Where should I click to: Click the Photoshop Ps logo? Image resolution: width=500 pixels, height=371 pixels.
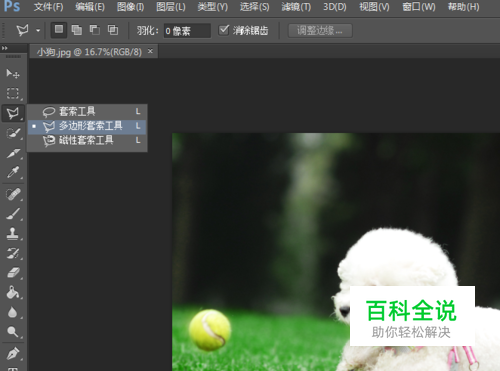12,6
